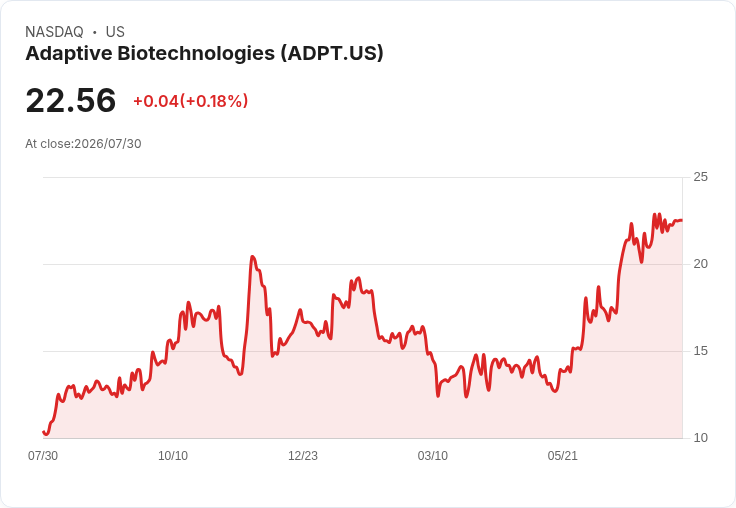
Task: Click the latest price point at chart's right end
Action: 682,220
